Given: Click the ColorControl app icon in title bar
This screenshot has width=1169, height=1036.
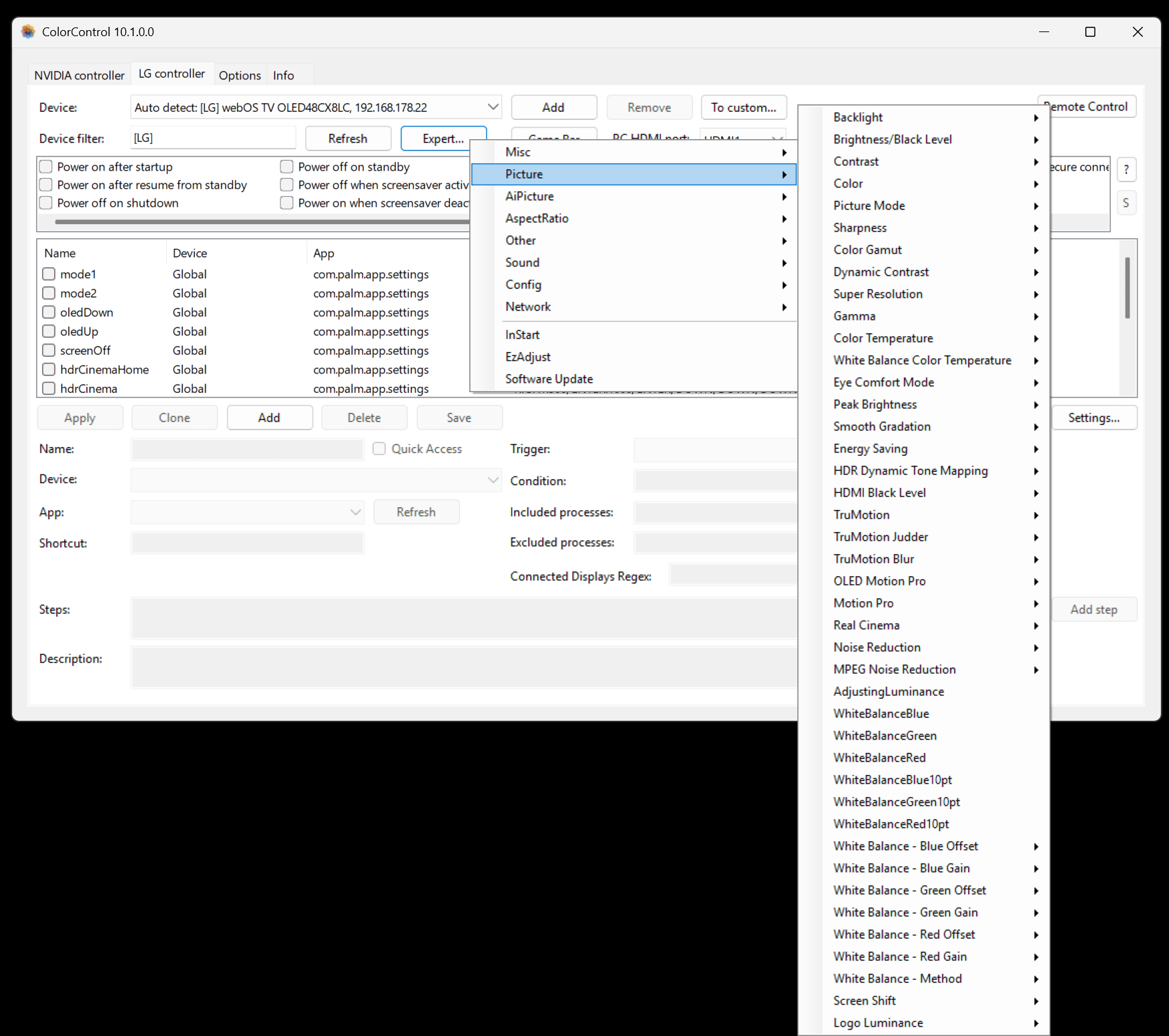Looking at the screenshot, I should pyautogui.click(x=27, y=31).
